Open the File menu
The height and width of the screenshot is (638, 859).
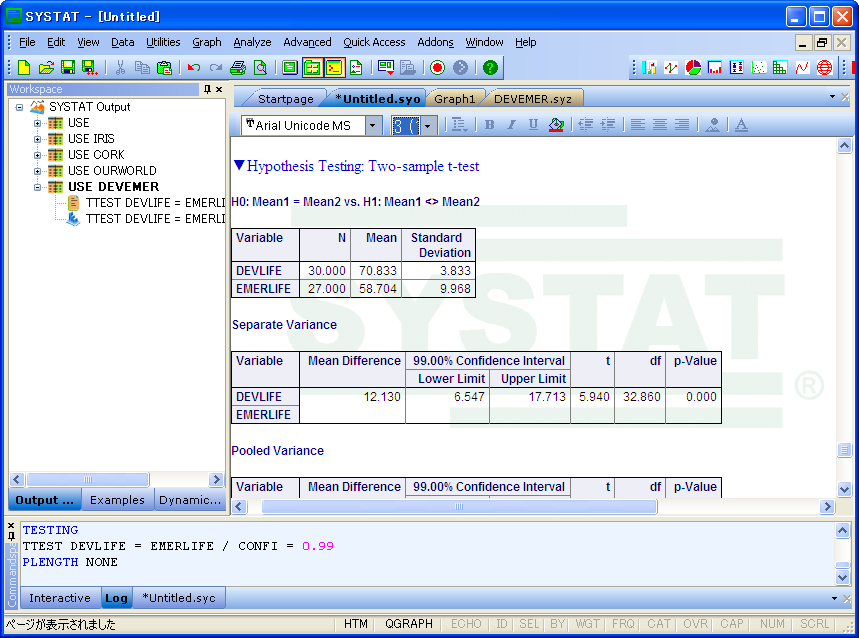[27, 42]
